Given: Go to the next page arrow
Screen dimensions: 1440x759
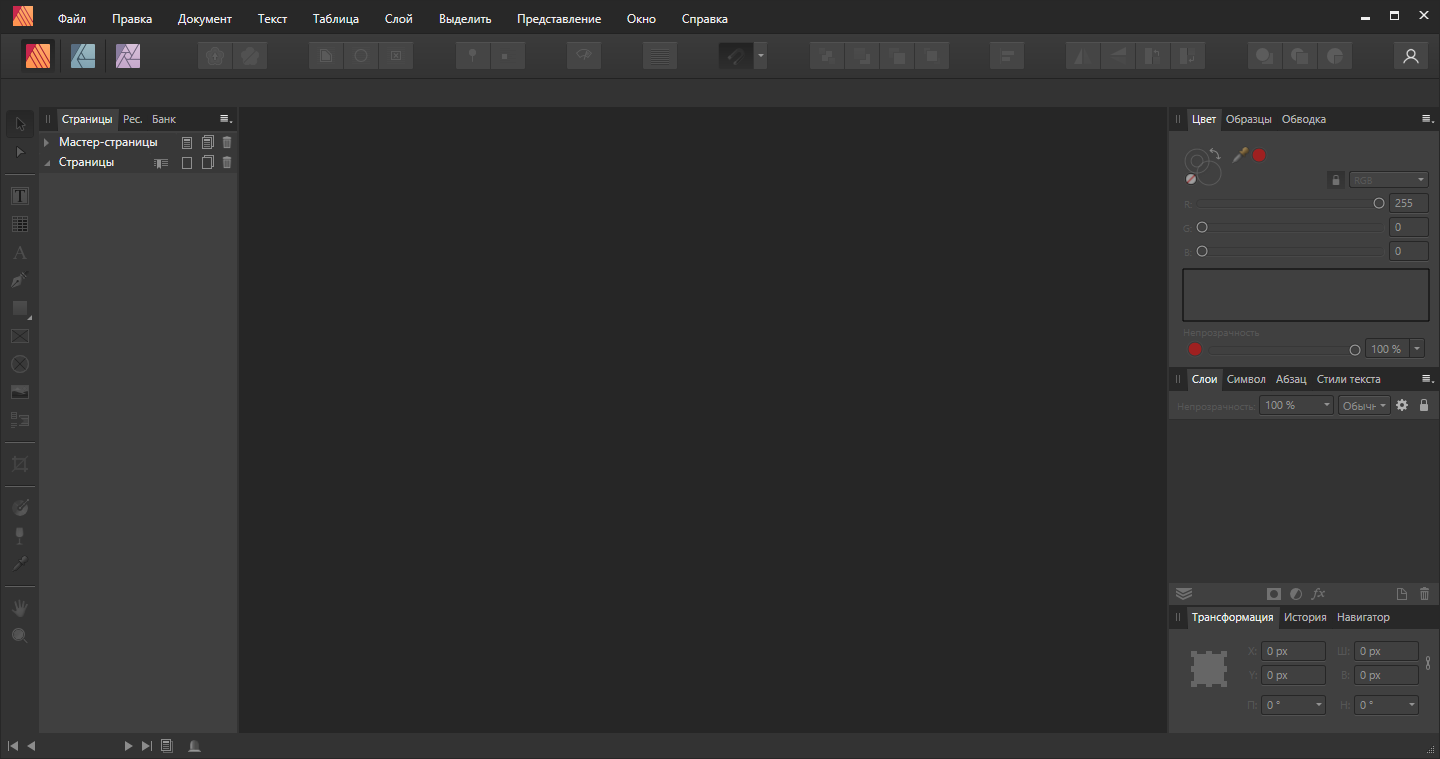Looking at the screenshot, I should pyautogui.click(x=128, y=745).
